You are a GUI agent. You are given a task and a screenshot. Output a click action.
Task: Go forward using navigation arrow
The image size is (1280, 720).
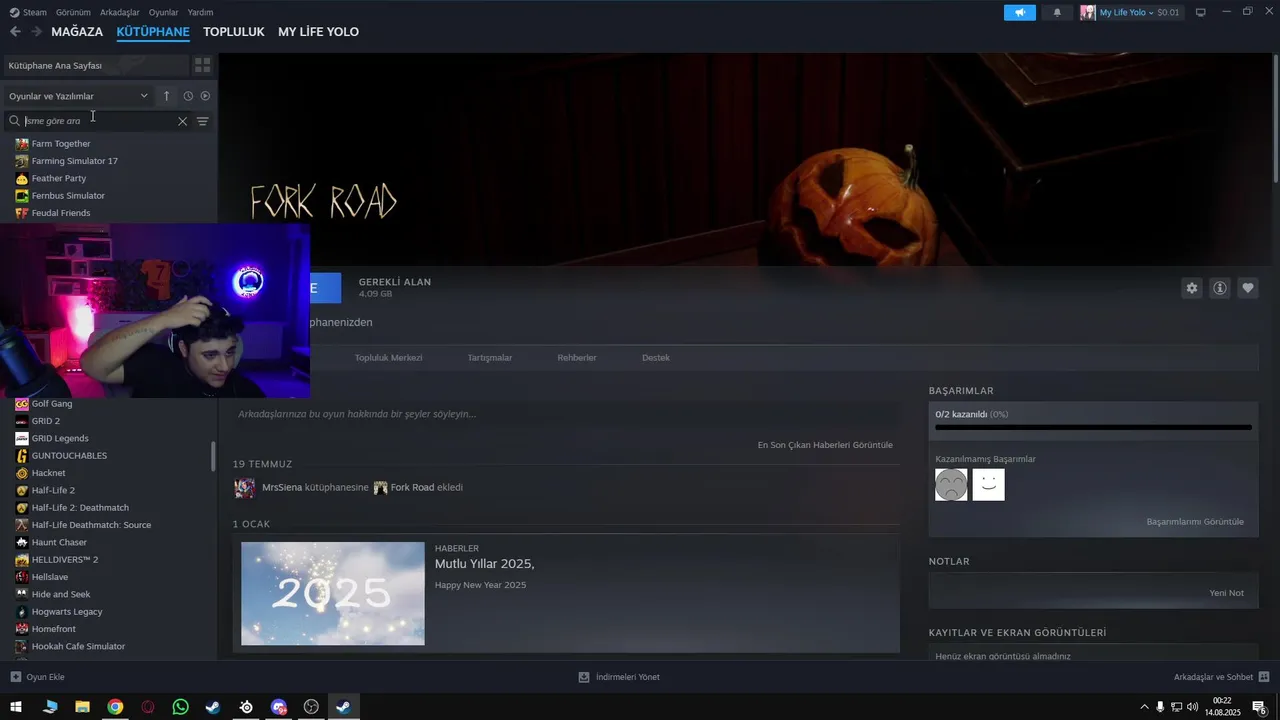point(36,32)
